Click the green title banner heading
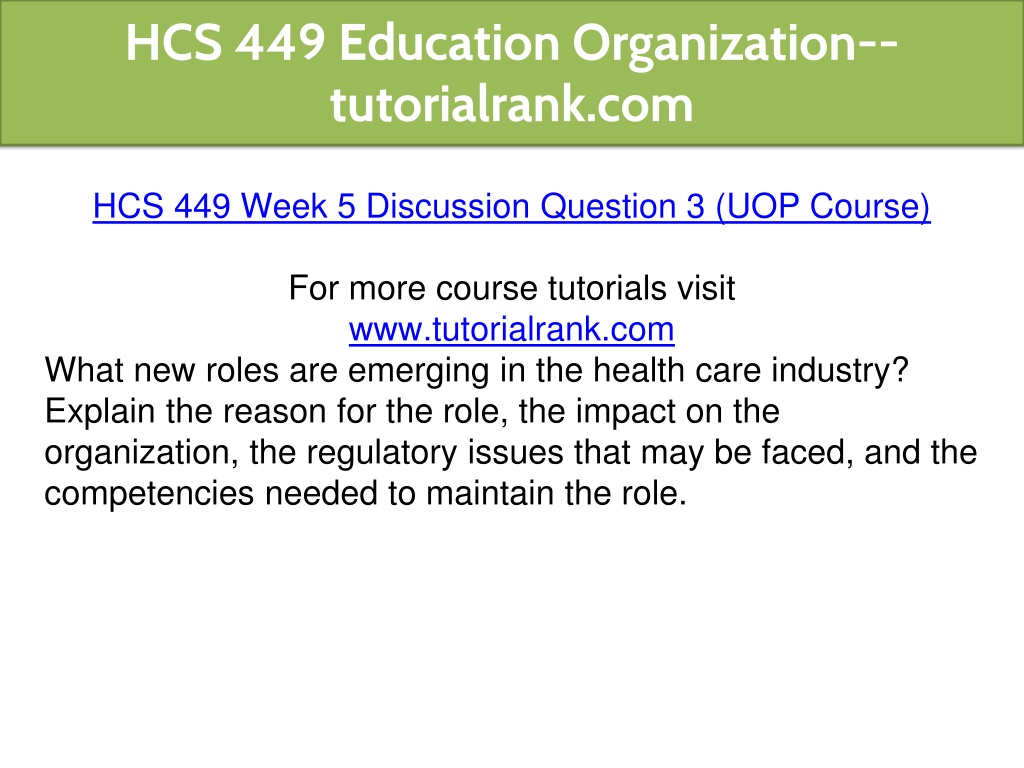 click(512, 73)
